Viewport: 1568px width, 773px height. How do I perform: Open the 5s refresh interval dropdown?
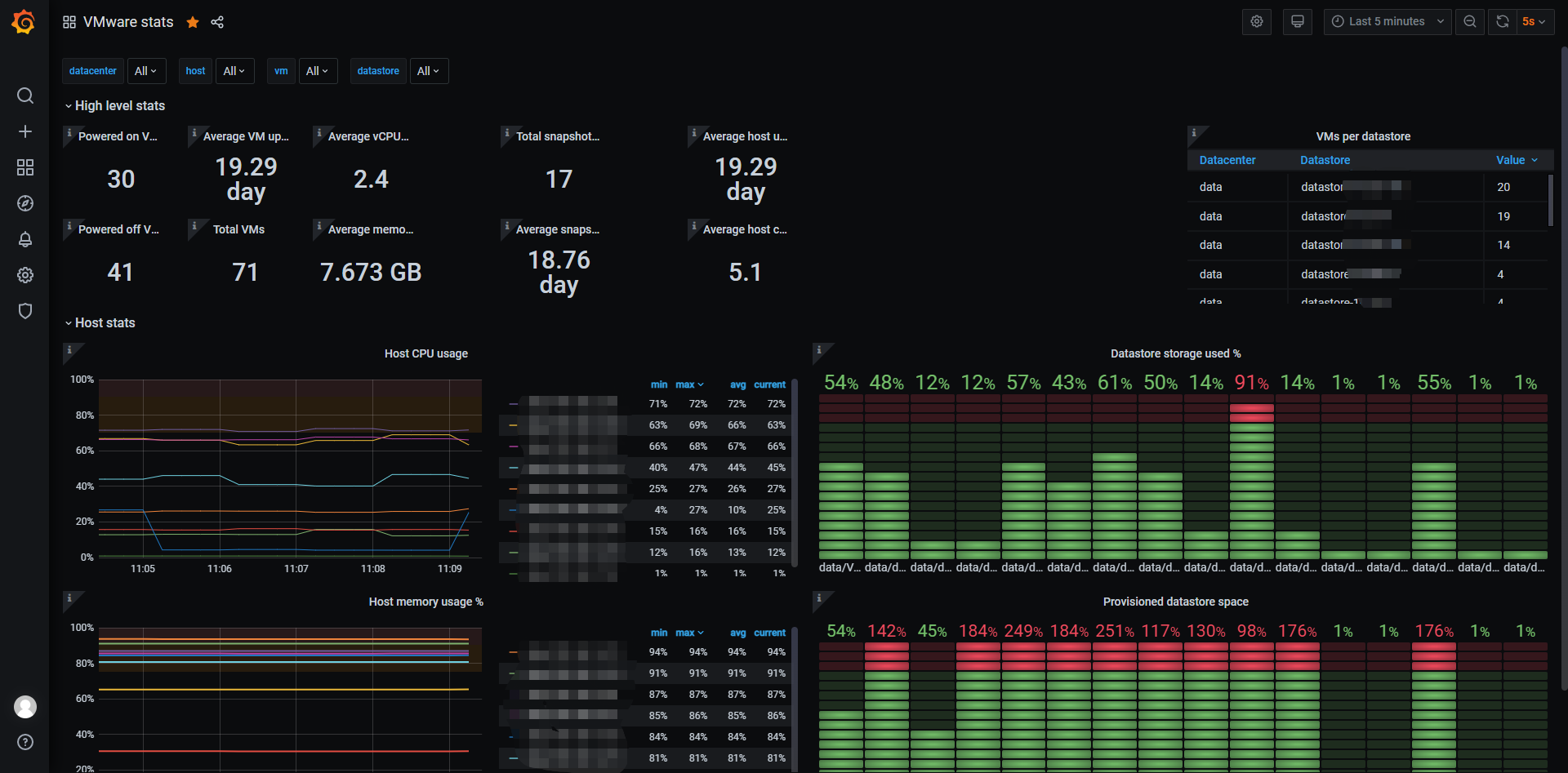tap(1535, 22)
